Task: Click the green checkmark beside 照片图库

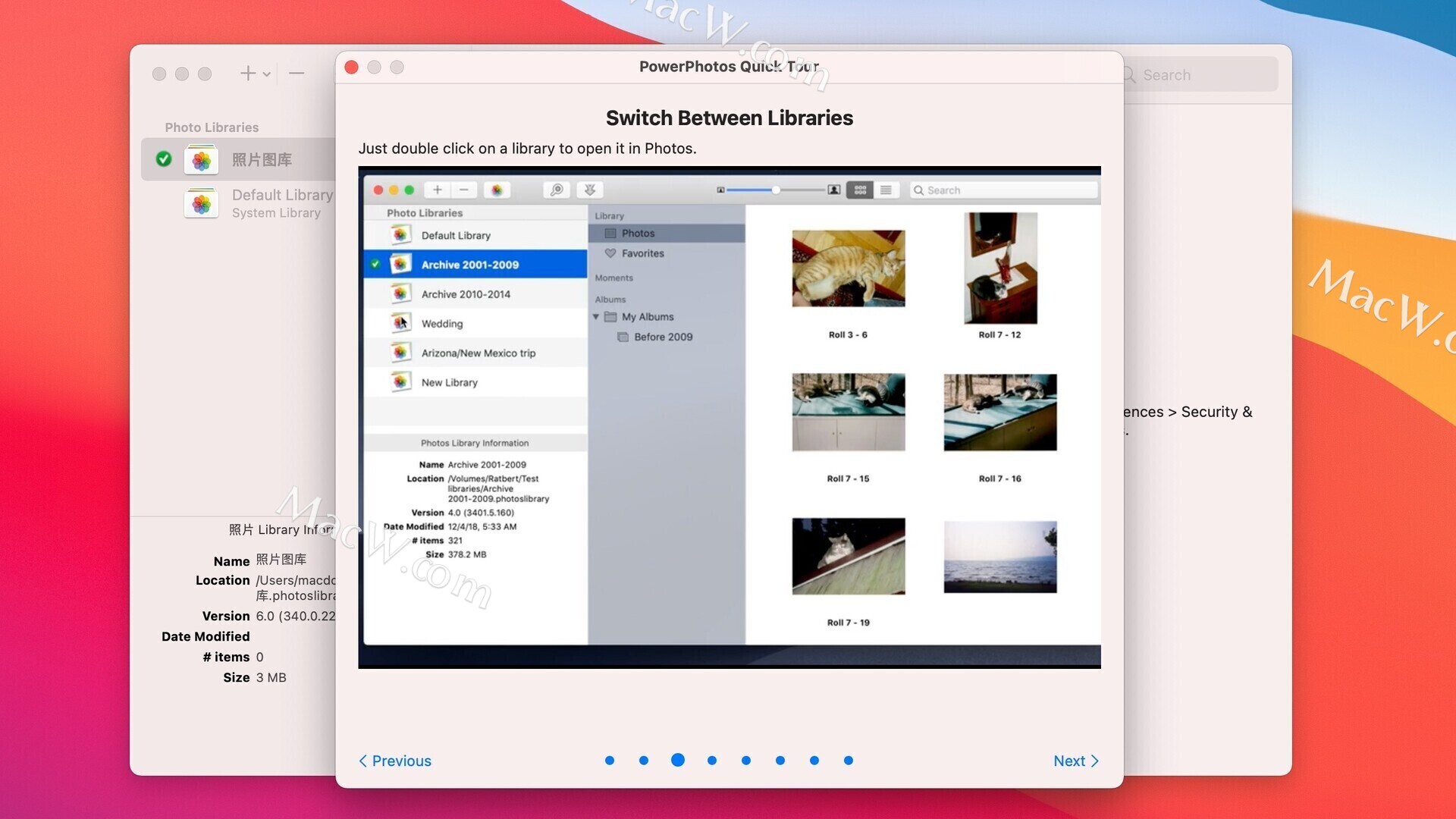Action: coord(164,158)
